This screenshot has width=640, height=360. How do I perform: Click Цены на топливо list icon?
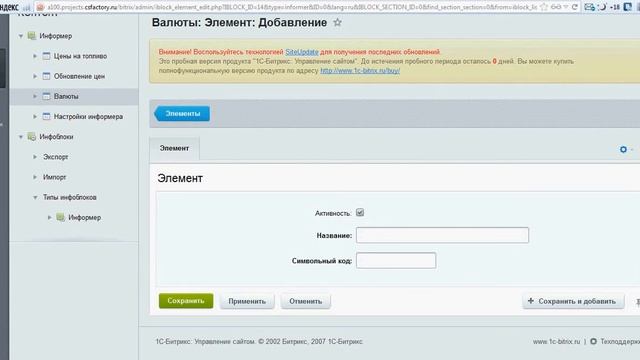coord(47,56)
